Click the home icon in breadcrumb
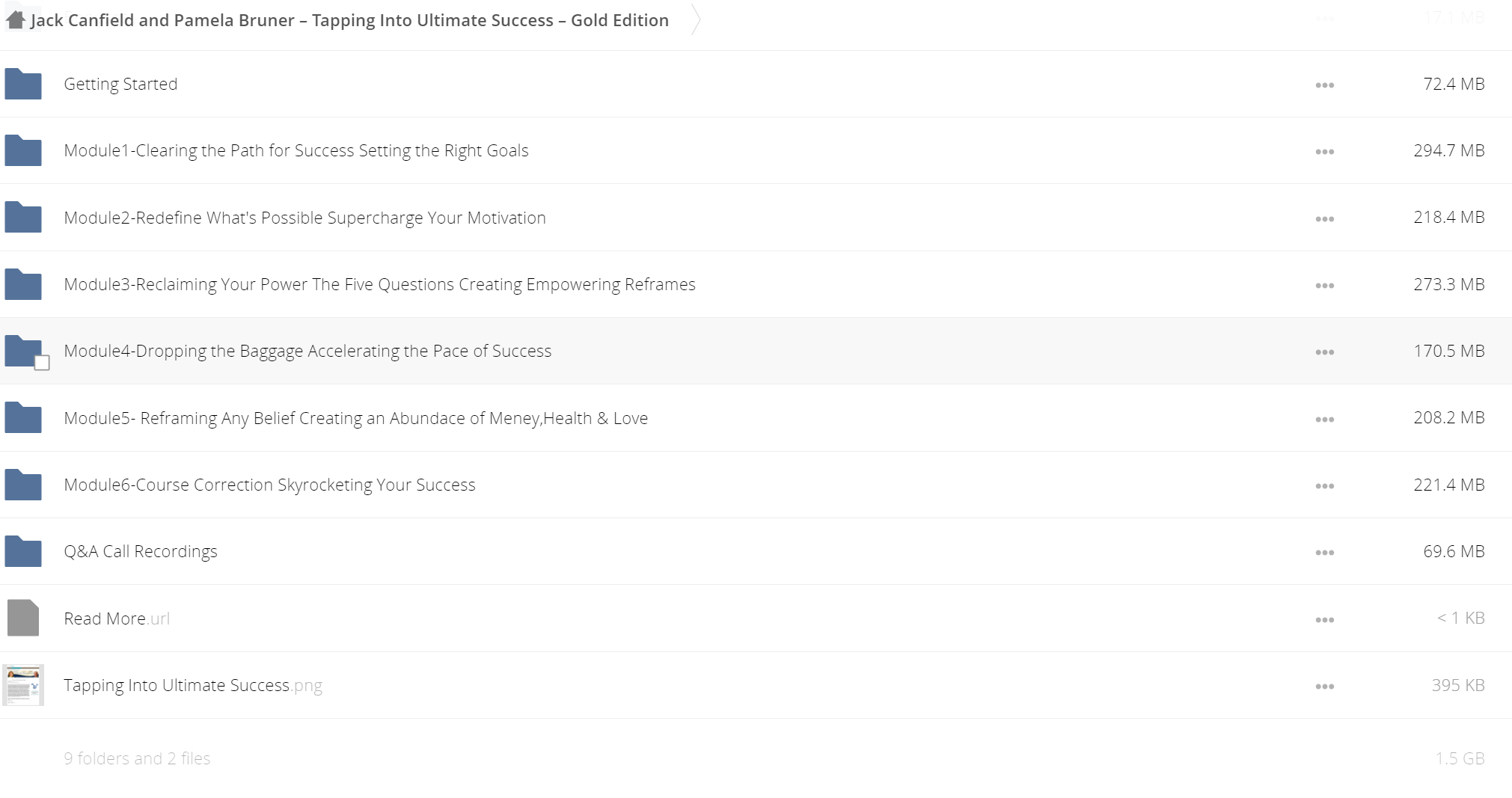This screenshot has width=1512, height=798. (x=15, y=19)
